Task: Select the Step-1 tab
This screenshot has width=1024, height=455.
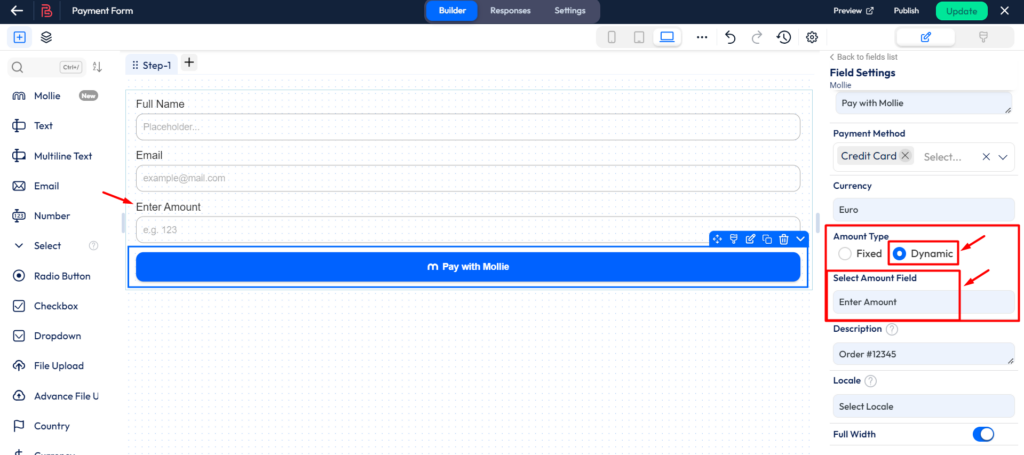Action: pyautogui.click(x=152, y=65)
